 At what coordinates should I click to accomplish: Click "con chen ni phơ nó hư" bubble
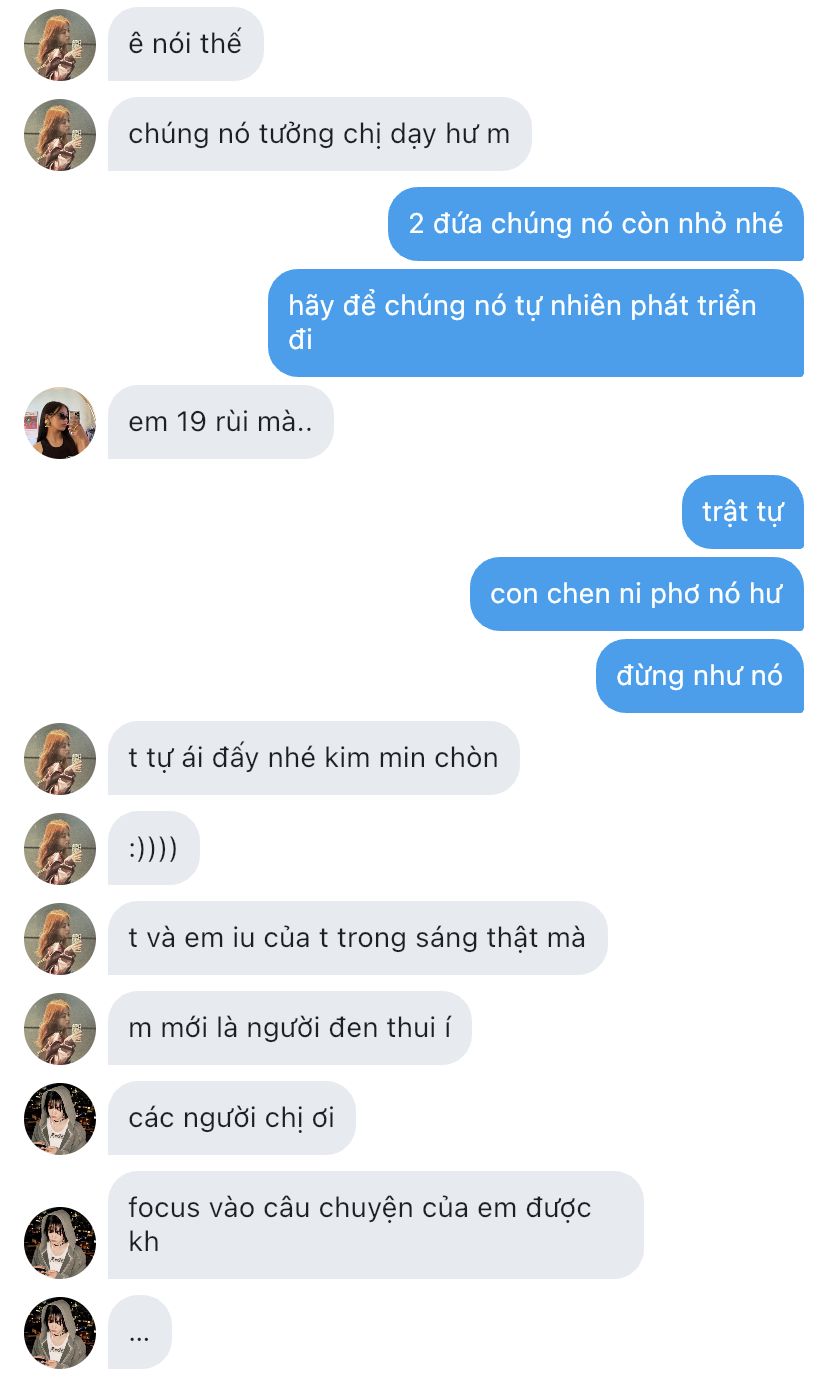click(x=637, y=594)
